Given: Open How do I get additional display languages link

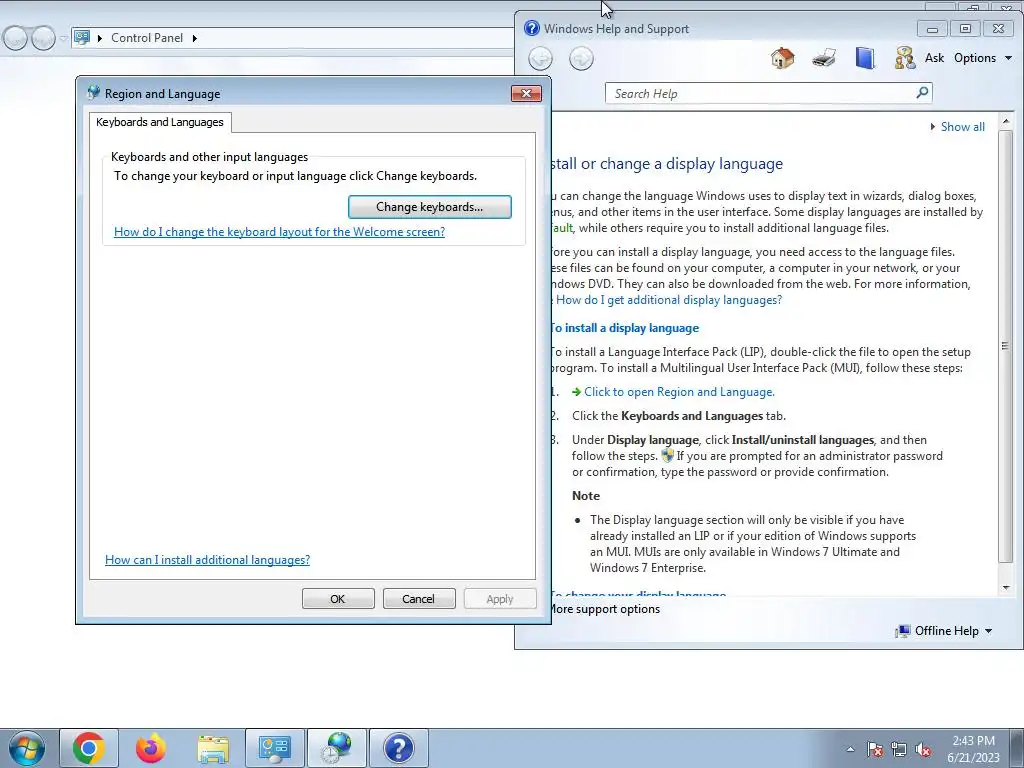Looking at the screenshot, I should coord(669,300).
